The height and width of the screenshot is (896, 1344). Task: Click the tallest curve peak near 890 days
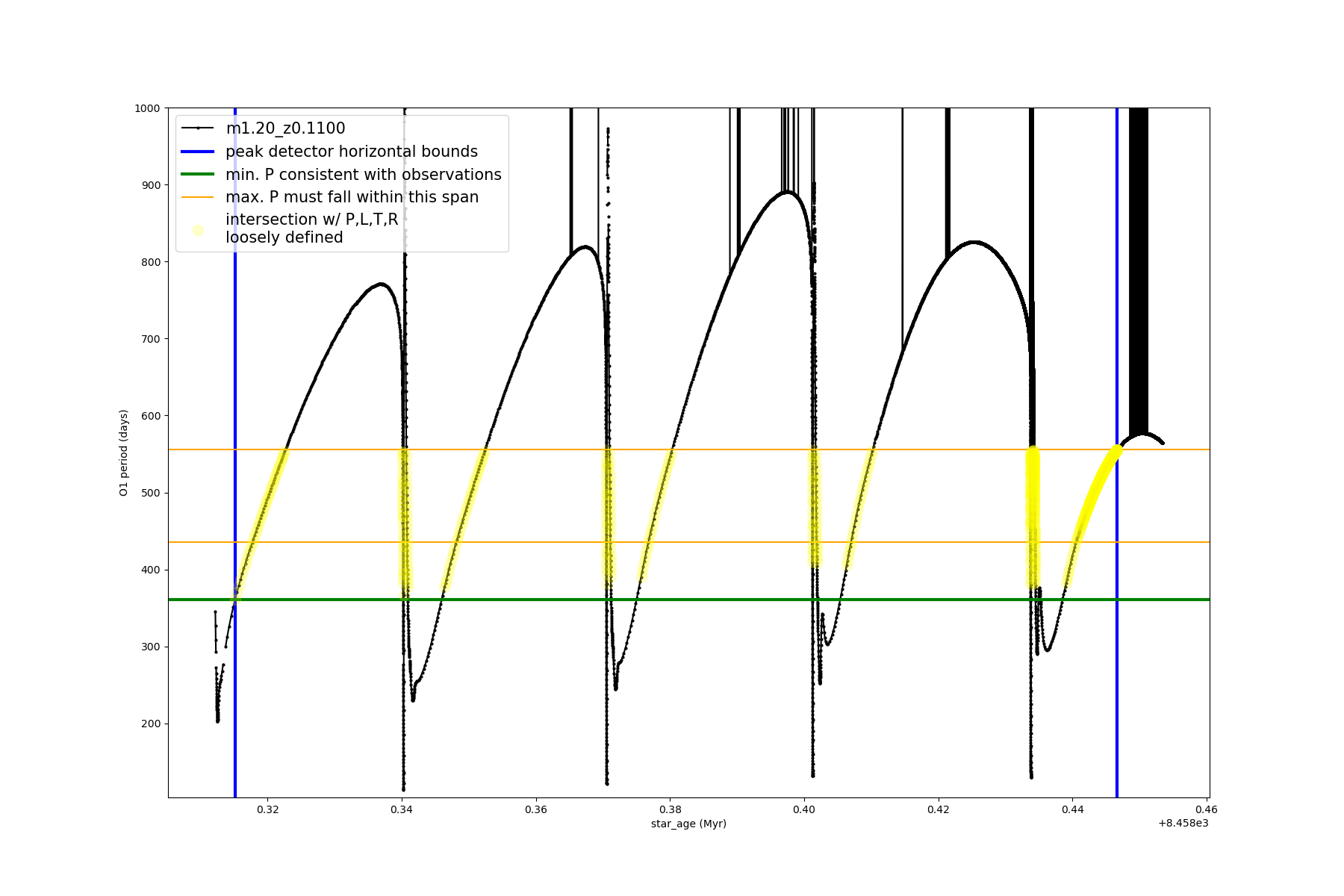pyautogui.click(x=788, y=192)
